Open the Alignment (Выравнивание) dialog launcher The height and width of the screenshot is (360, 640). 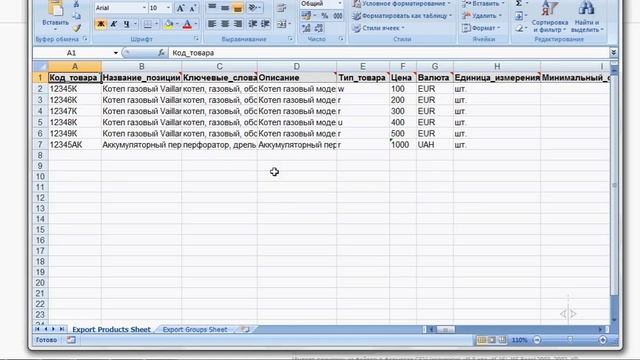click(290, 39)
